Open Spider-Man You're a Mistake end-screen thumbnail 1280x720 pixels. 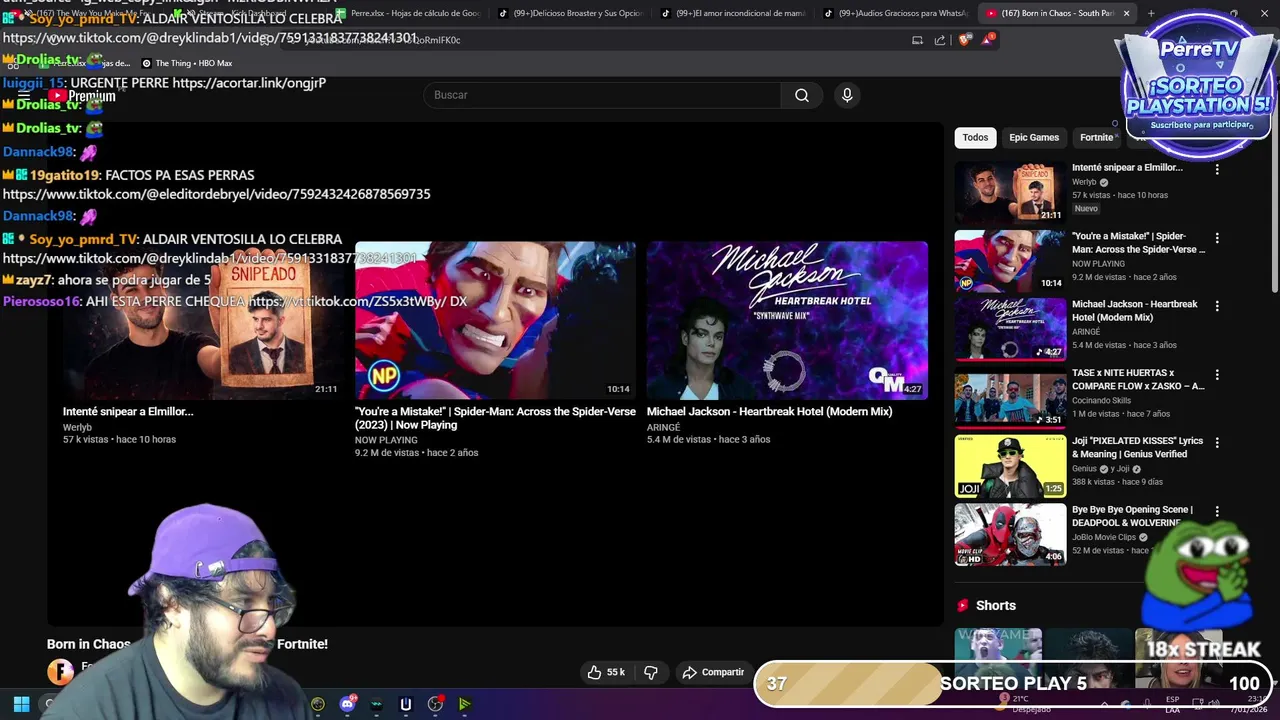pyautogui.click(x=495, y=320)
